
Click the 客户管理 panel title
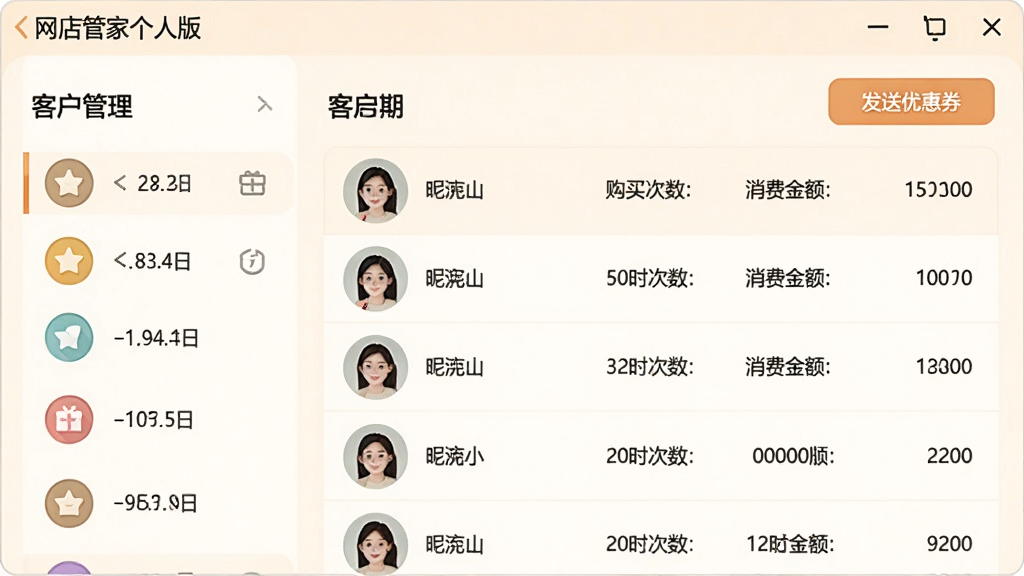82,106
